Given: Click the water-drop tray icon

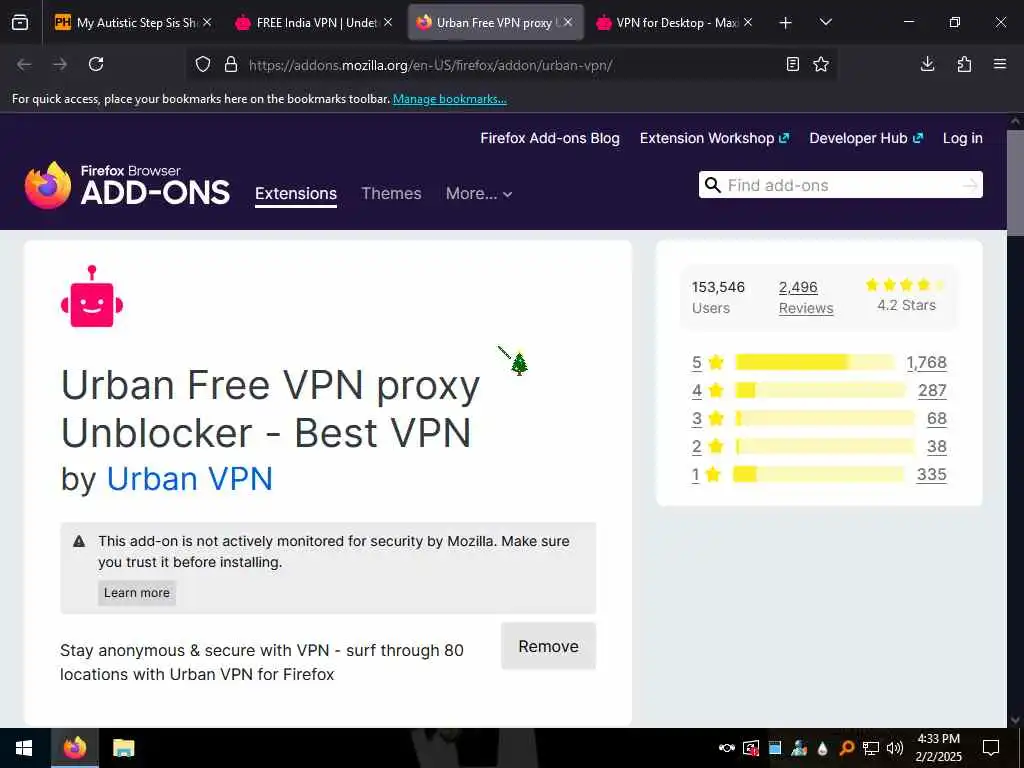Looking at the screenshot, I should (x=823, y=748).
